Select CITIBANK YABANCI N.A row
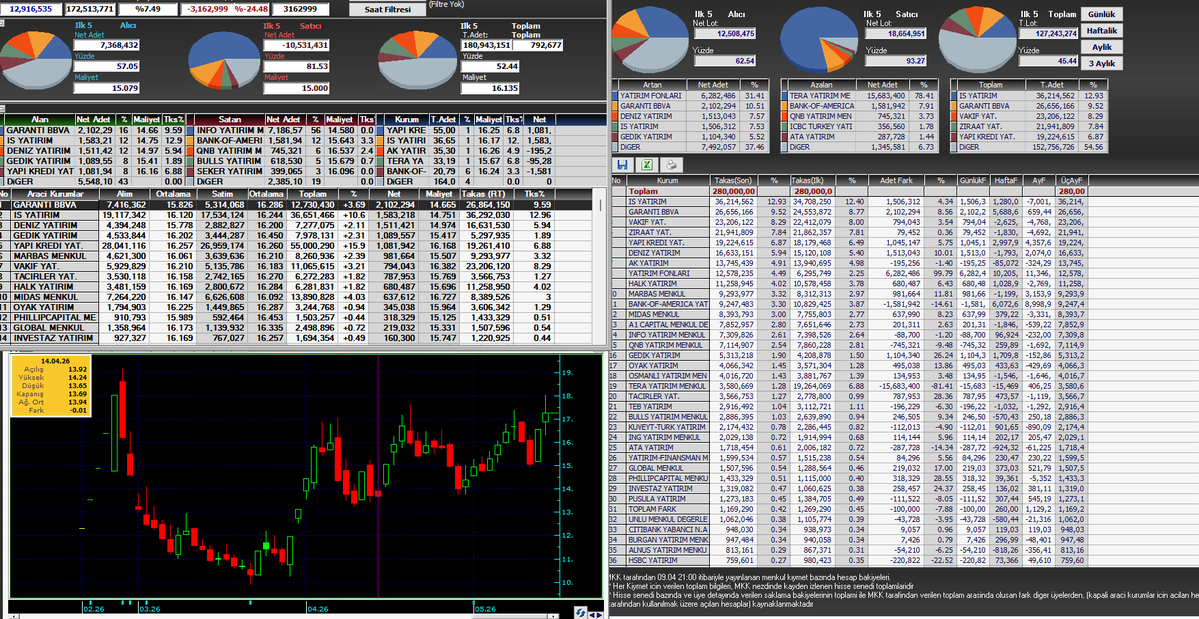 click(x=904, y=529)
